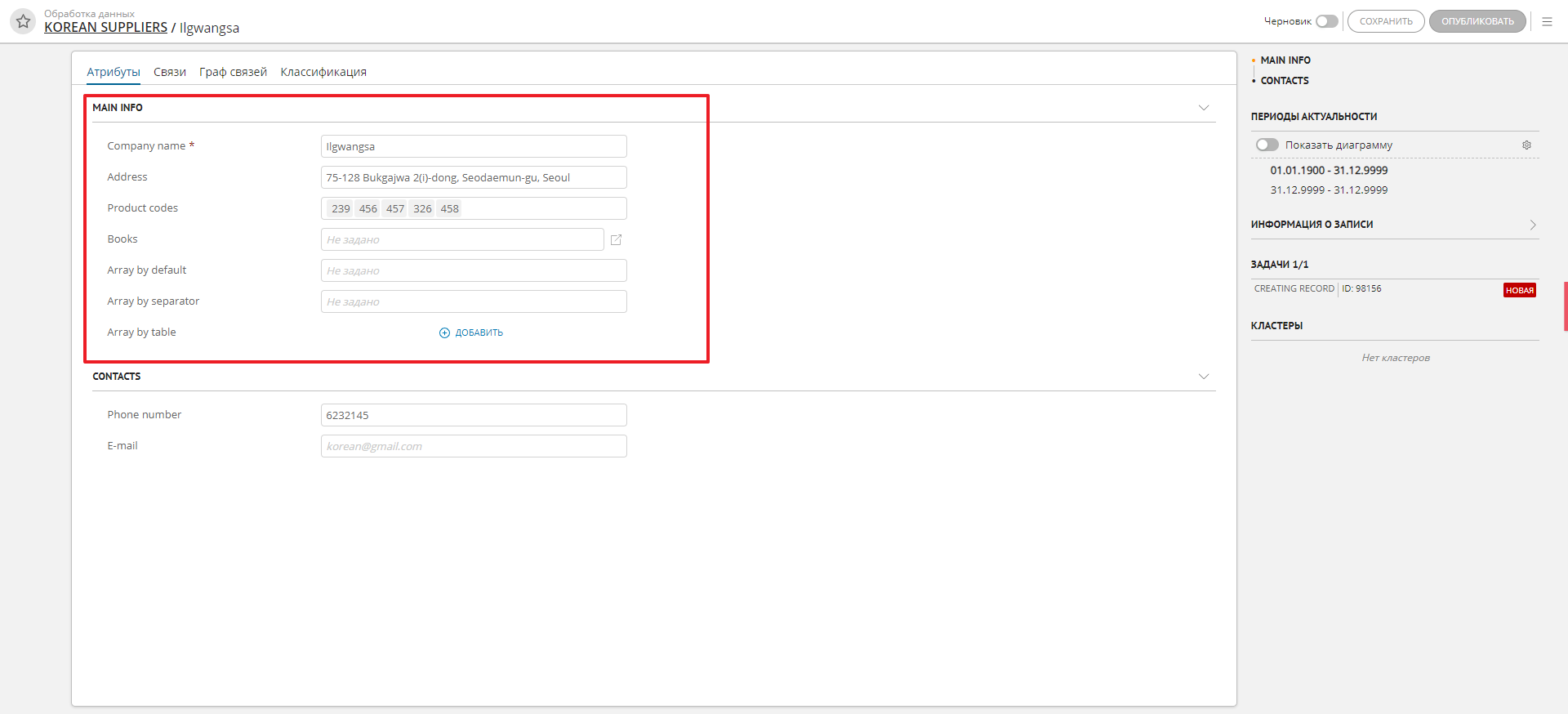This screenshot has width=1568, height=714.
Task: Collapse the MAIN INFO section chevron
Action: point(1203,108)
